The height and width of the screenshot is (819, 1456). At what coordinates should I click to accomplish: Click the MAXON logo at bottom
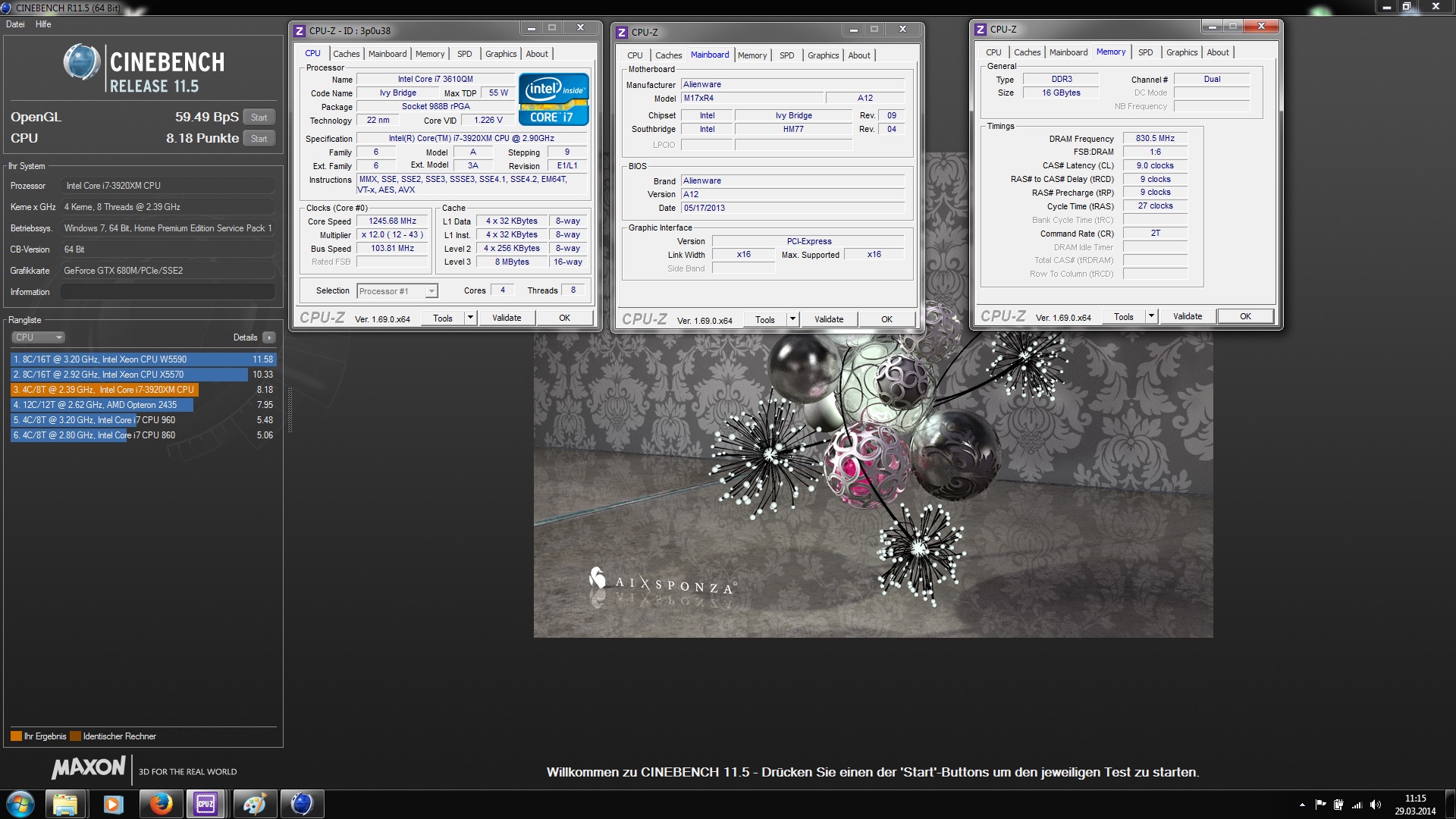pyautogui.click(x=89, y=767)
